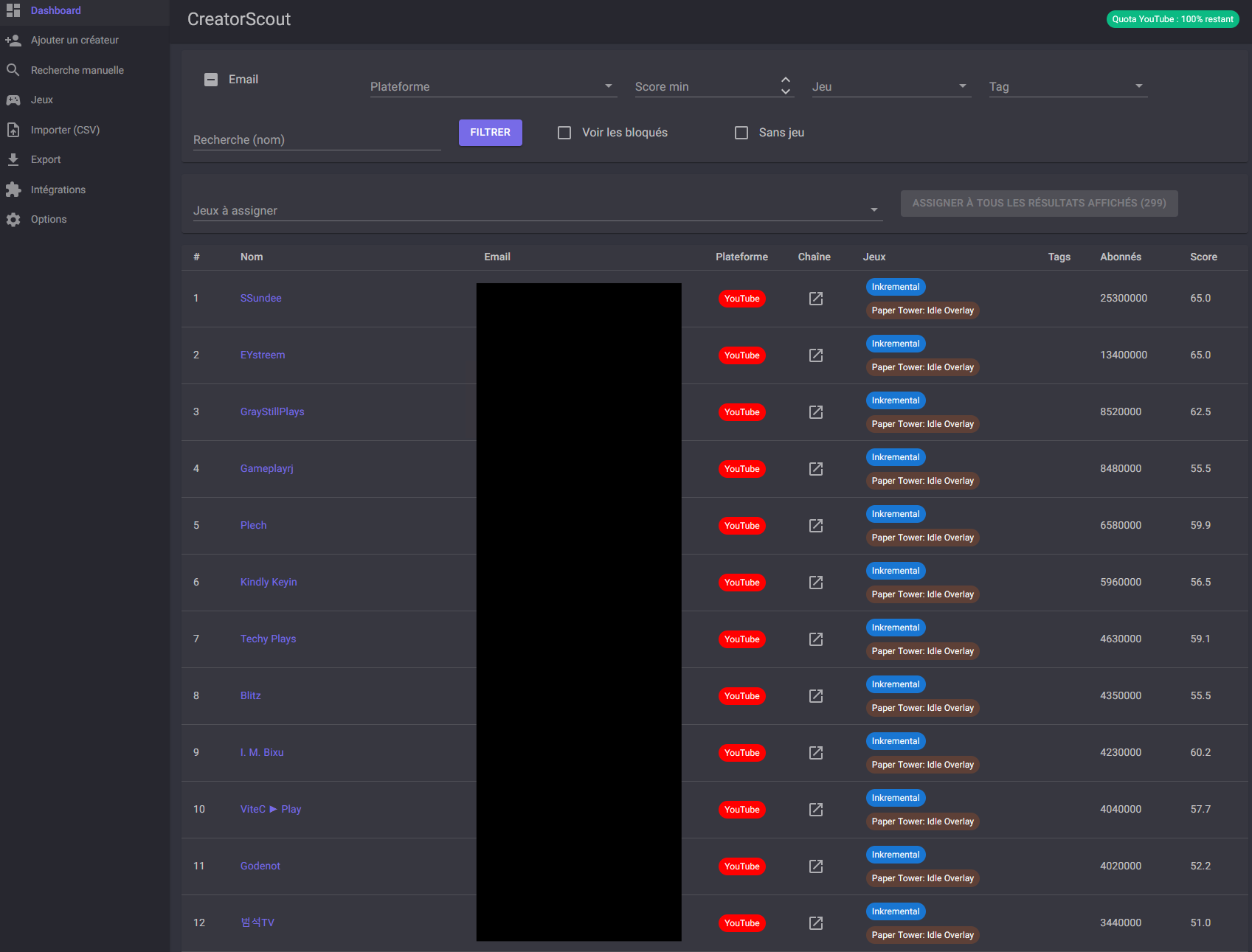Click SSundee's Inkremental game chip

[896, 287]
